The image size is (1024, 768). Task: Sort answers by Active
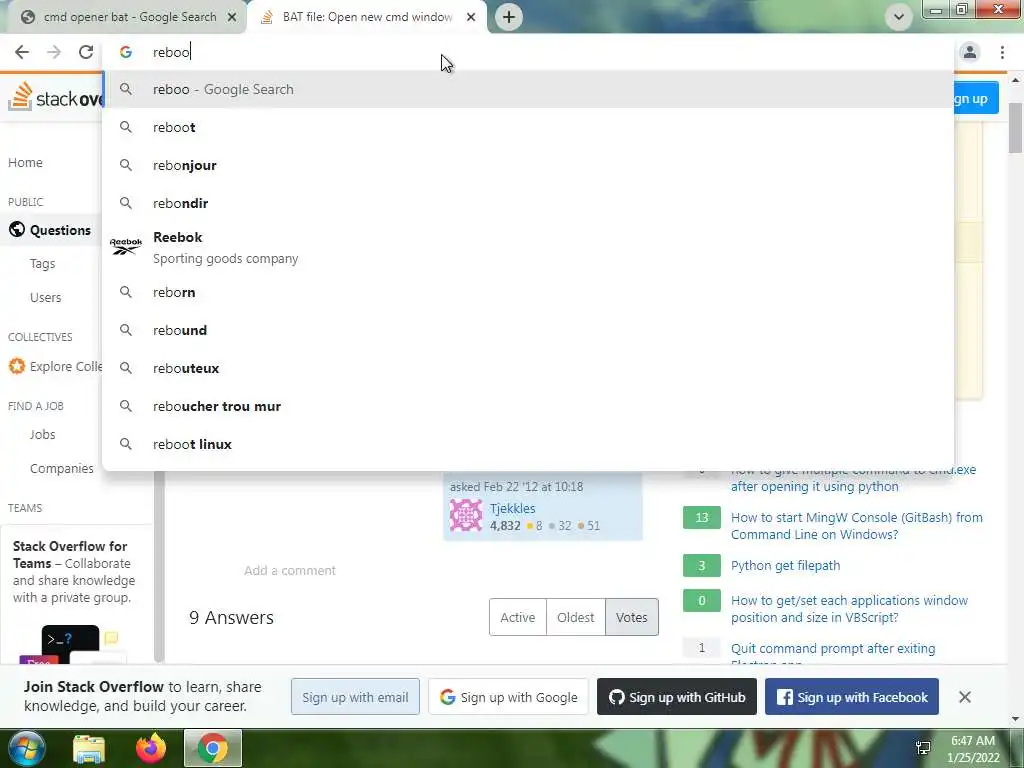coord(517,617)
